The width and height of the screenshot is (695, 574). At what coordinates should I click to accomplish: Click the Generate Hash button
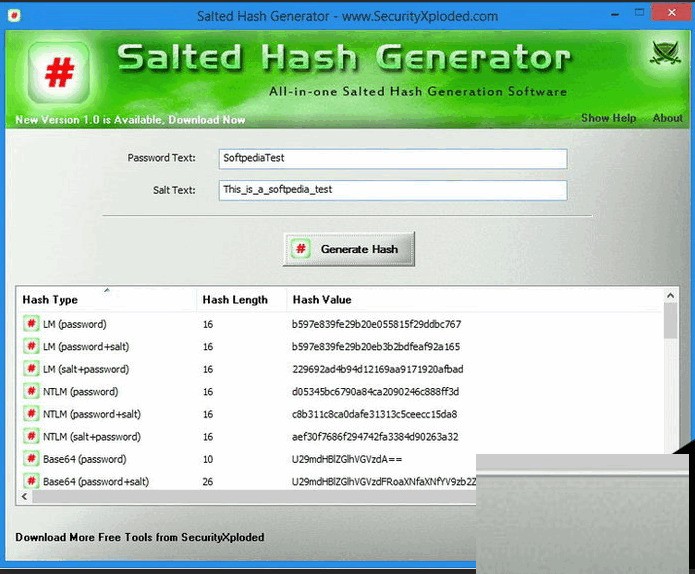point(349,249)
